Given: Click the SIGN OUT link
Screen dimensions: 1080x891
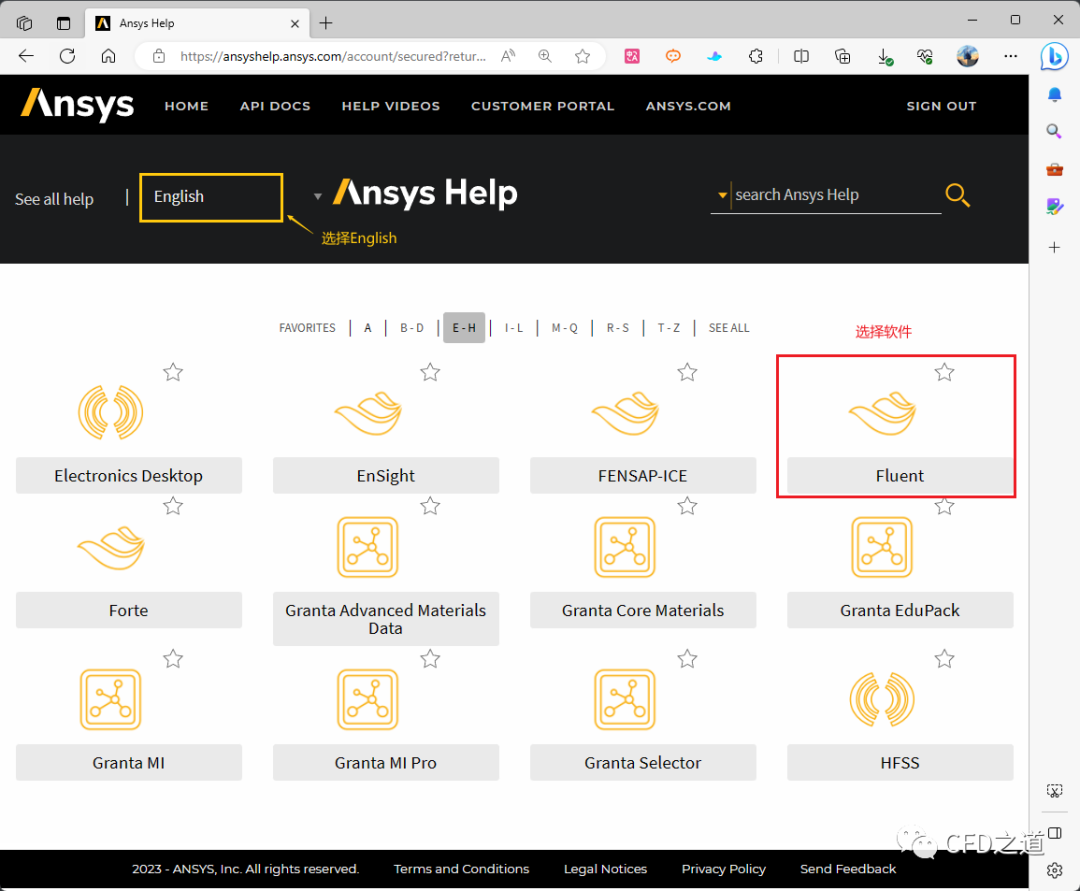Looking at the screenshot, I should point(941,106).
